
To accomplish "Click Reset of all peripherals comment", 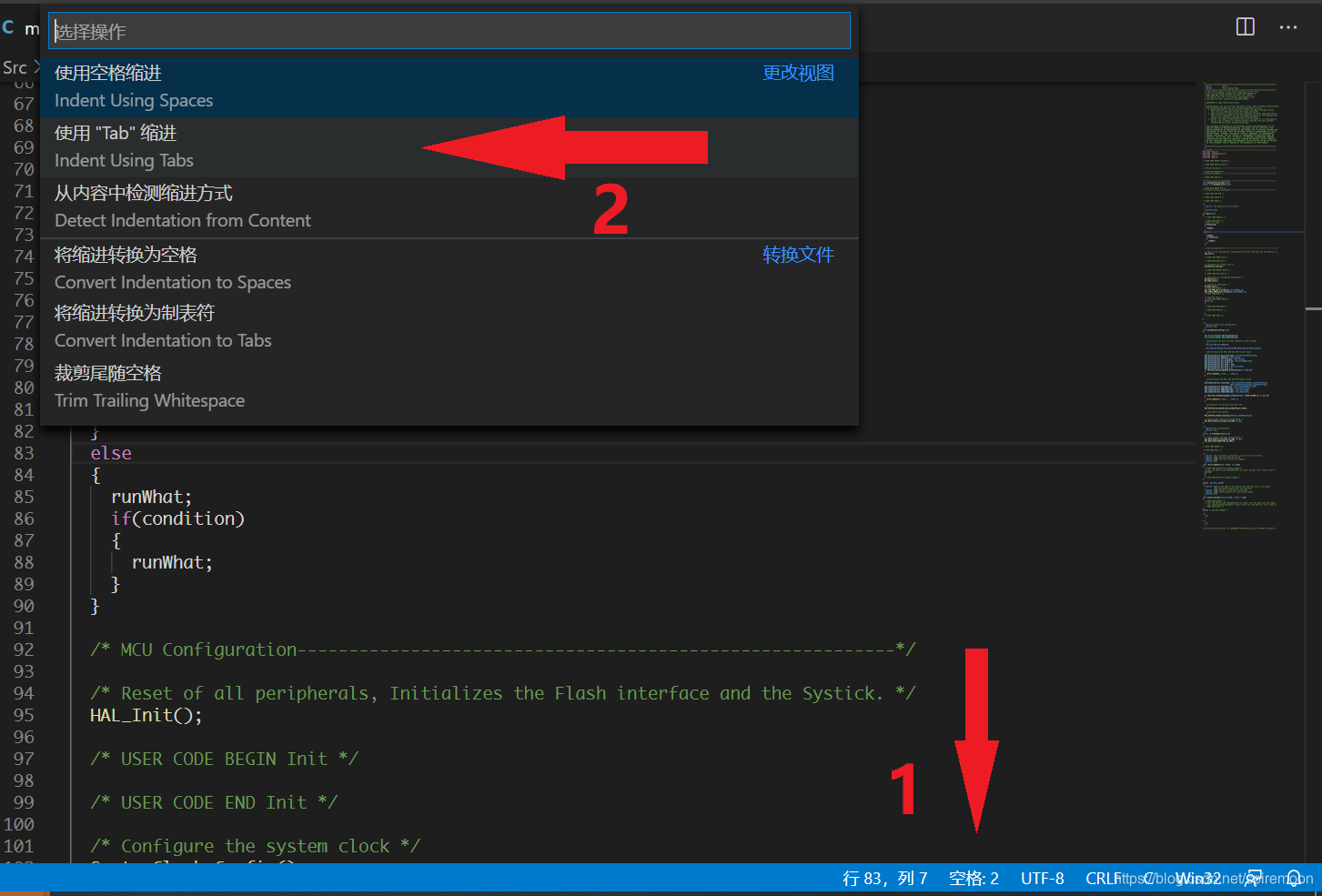I will point(503,693).
